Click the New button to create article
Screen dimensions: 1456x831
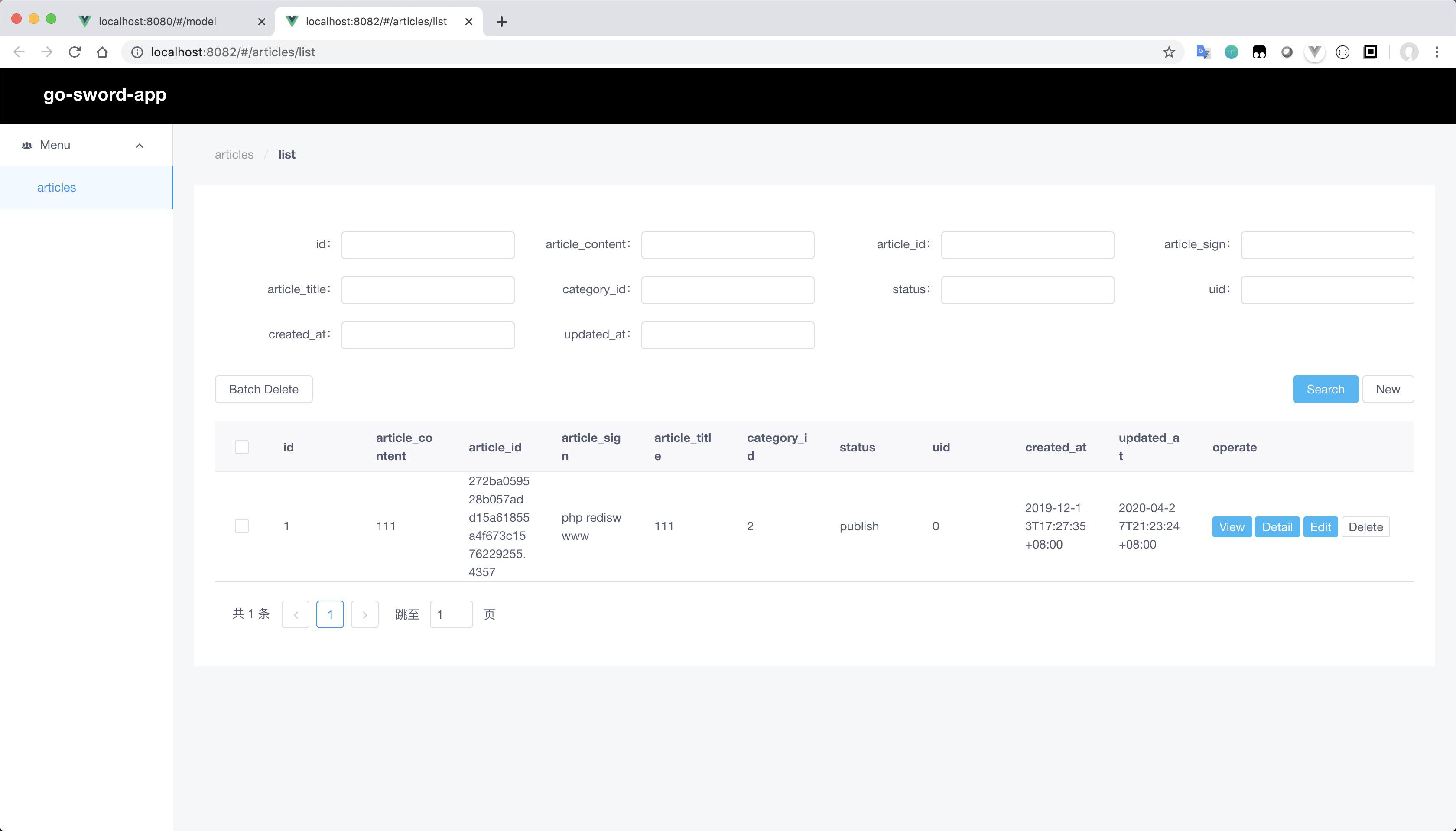[x=1388, y=389]
